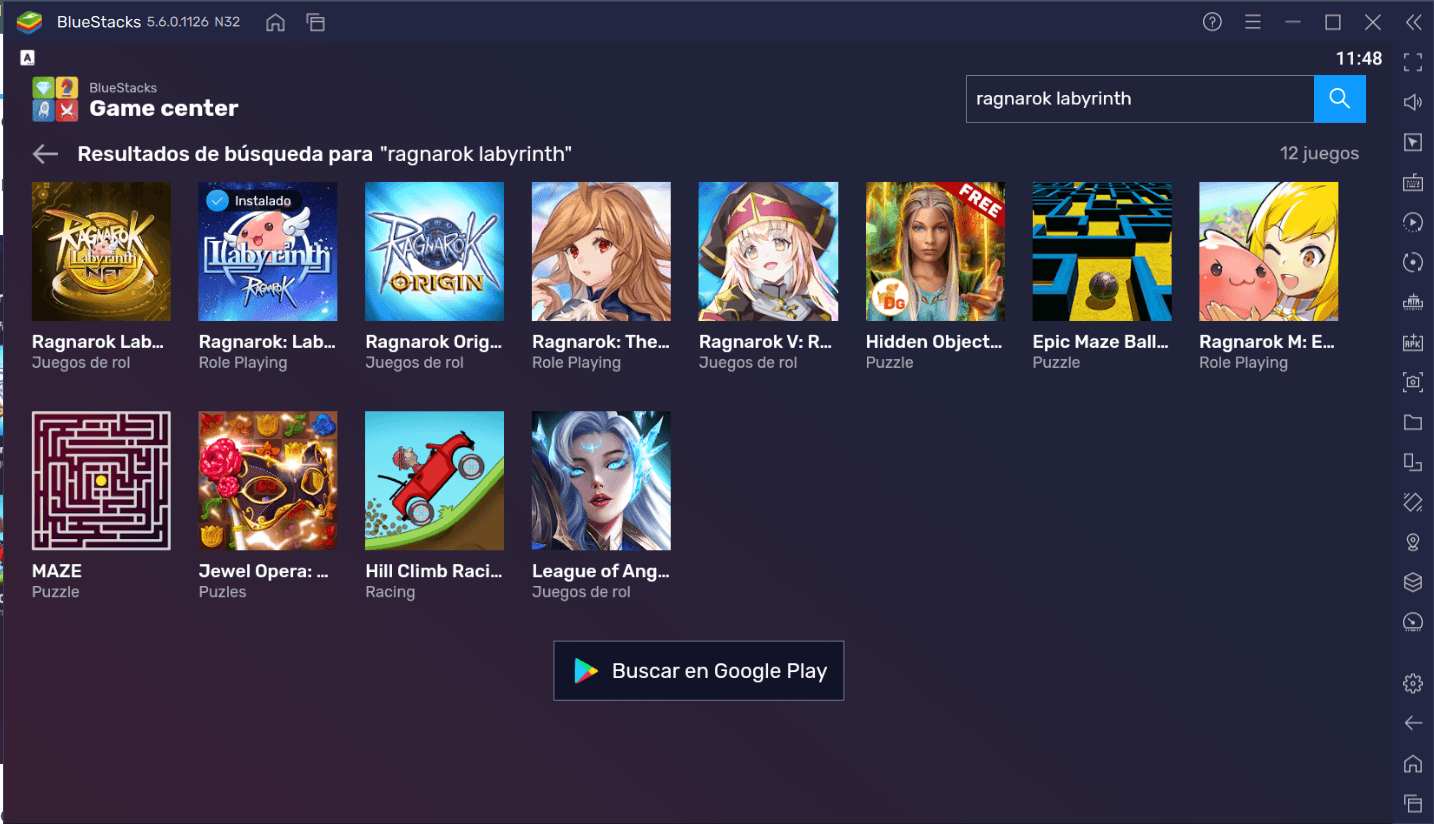
Task: Open settings with the gear icon
Action: 1413,683
